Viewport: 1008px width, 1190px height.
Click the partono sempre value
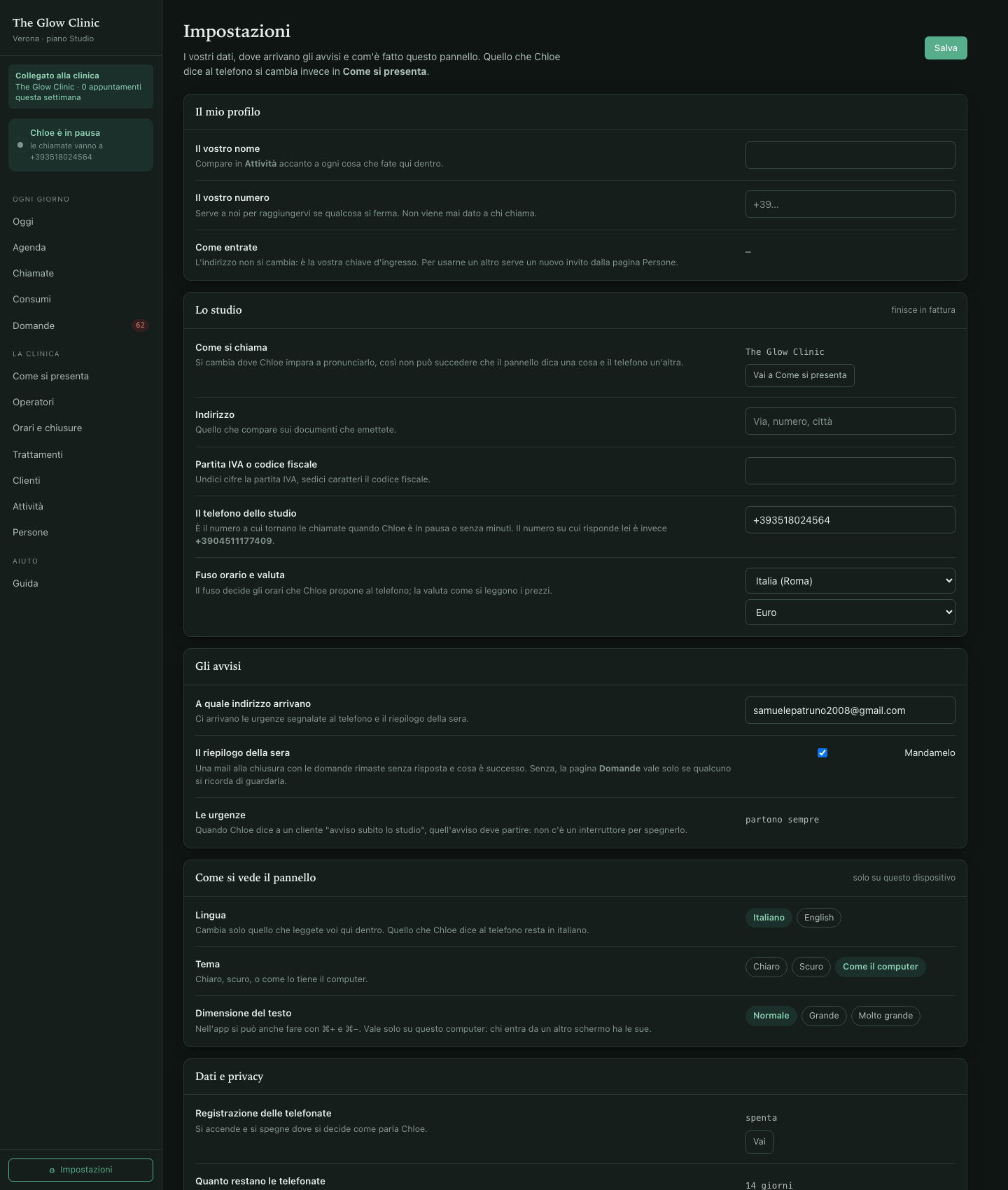click(x=782, y=820)
